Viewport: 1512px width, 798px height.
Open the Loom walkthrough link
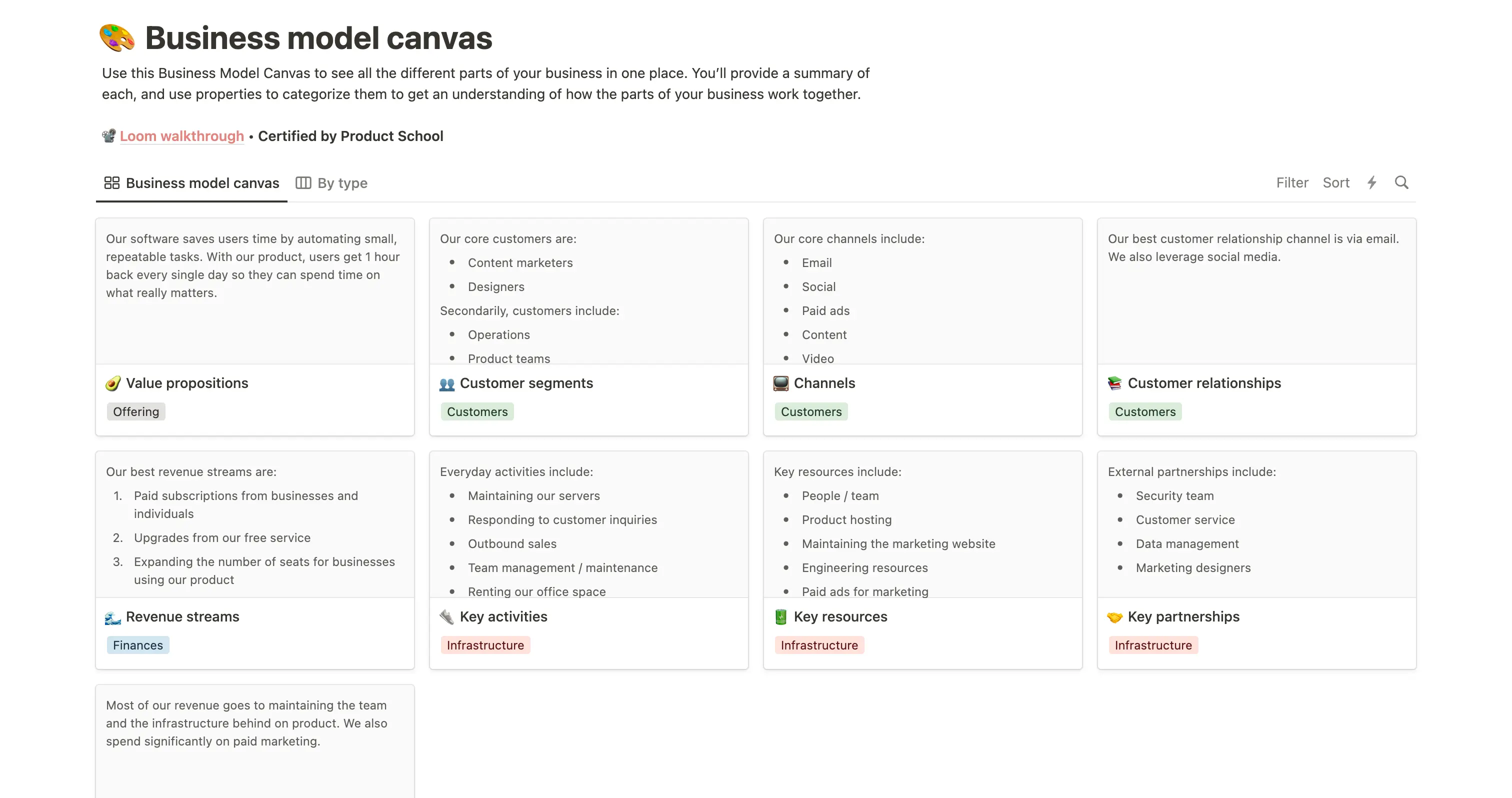(x=182, y=135)
